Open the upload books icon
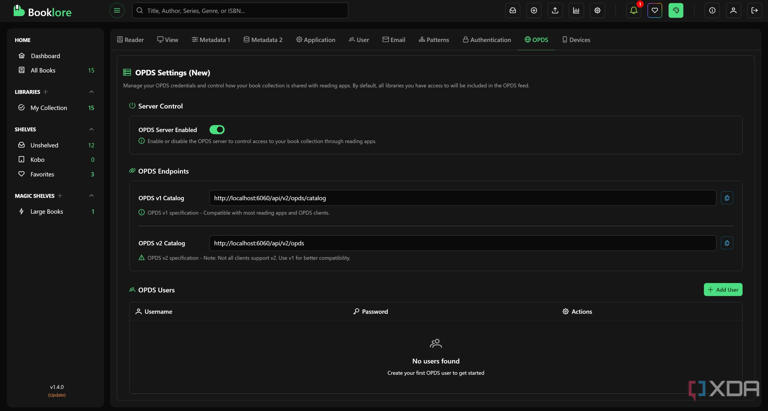This screenshot has width=768, height=411. (555, 11)
